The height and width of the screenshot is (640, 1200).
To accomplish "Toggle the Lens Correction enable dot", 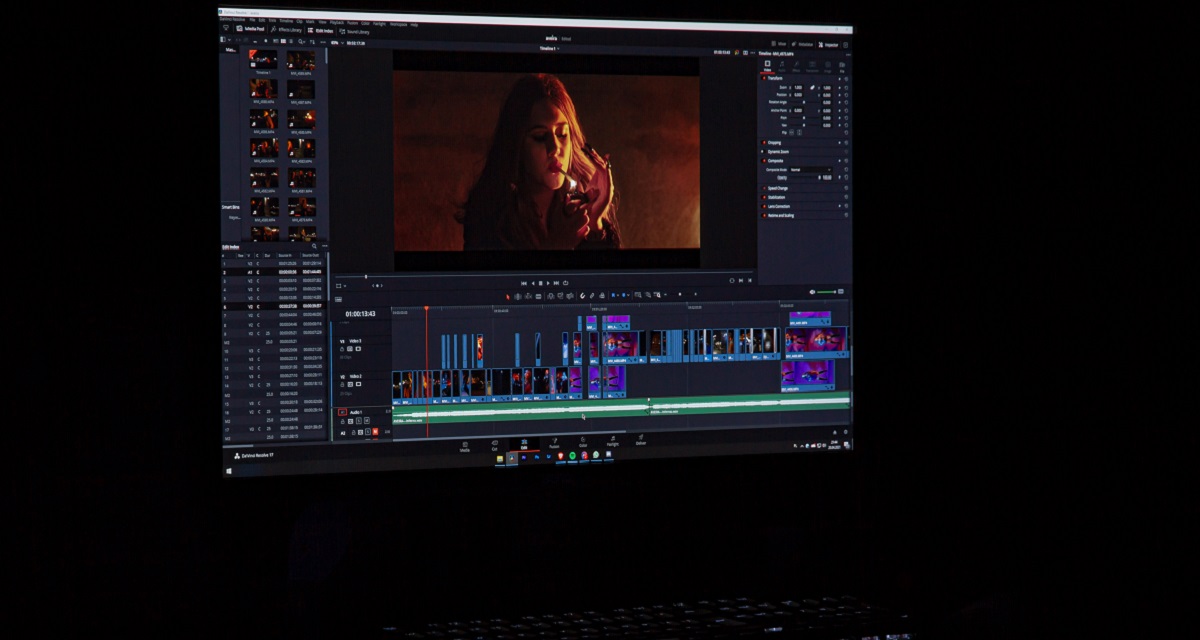I will (763, 206).
